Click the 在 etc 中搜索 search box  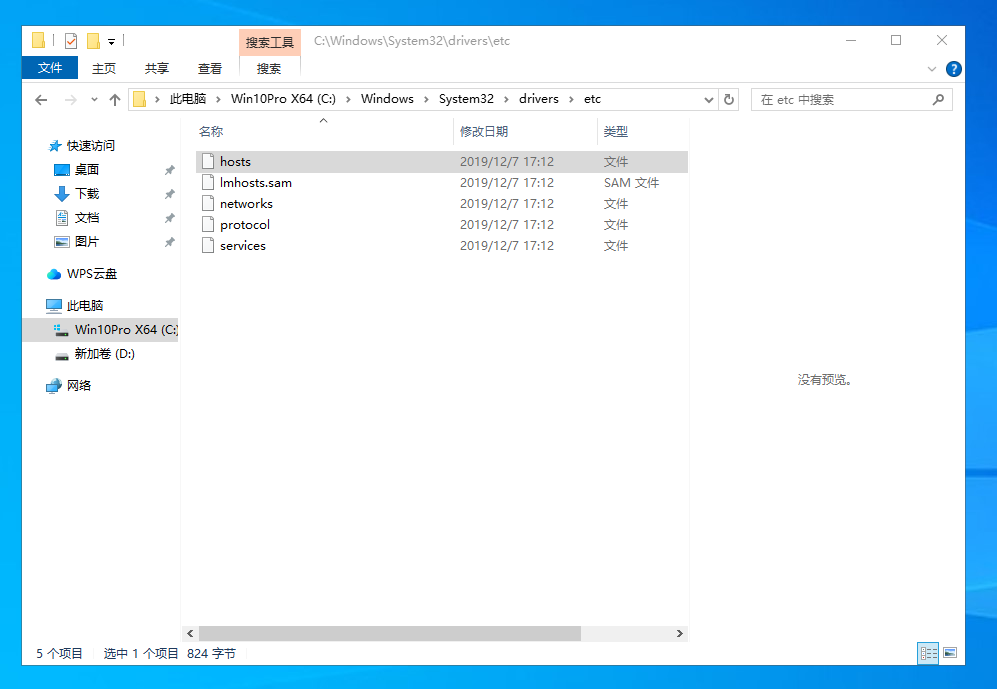coord(851,100)
